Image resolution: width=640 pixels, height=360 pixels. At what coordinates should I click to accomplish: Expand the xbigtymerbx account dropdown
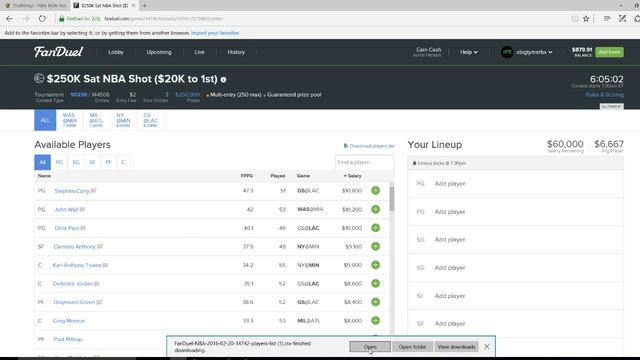click(x=534, y=52)
